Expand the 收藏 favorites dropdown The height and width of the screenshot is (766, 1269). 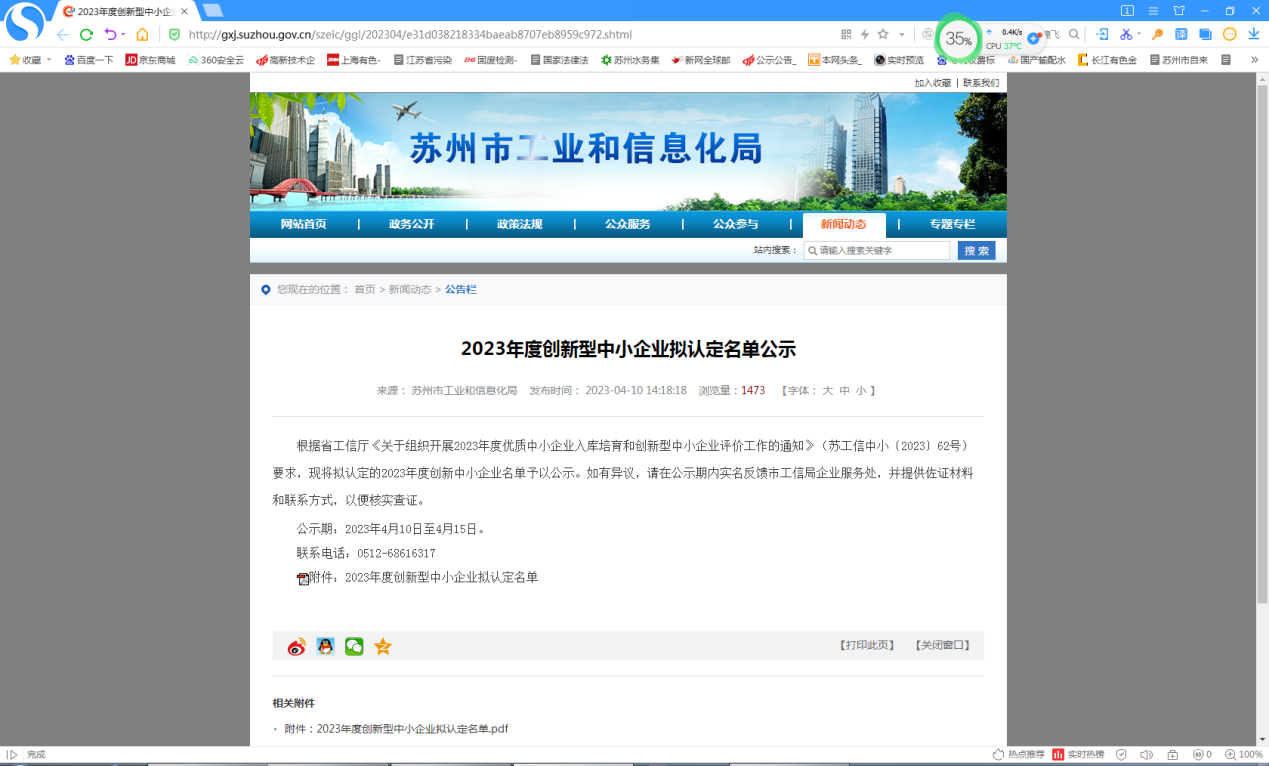[x=49, y=60]
